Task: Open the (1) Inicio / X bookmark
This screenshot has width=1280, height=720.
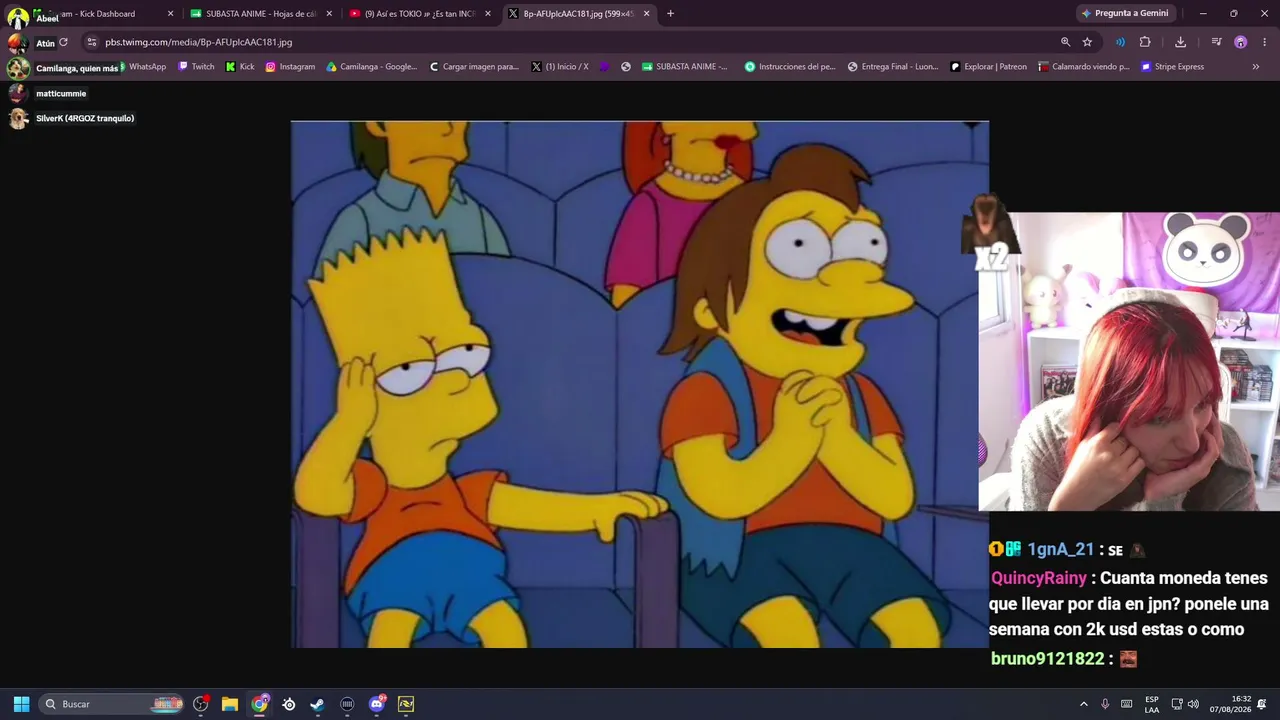Action: (x=560, y=67)
